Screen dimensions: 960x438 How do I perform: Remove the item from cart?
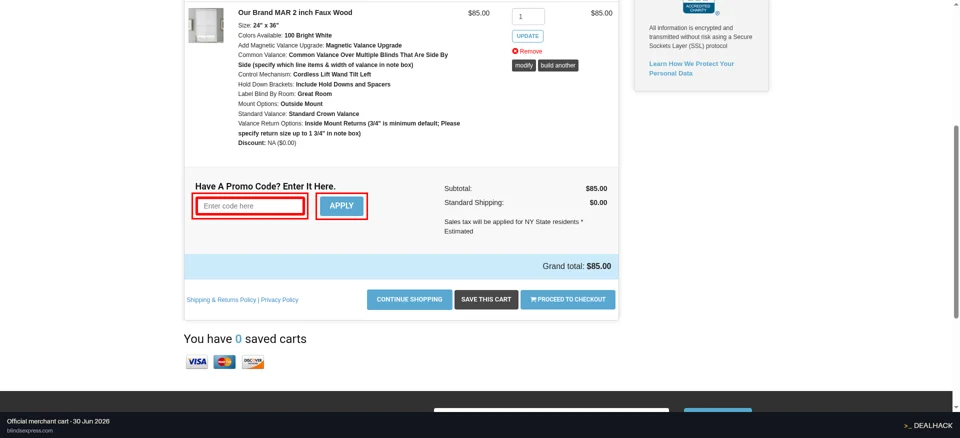tap(530, 51)
